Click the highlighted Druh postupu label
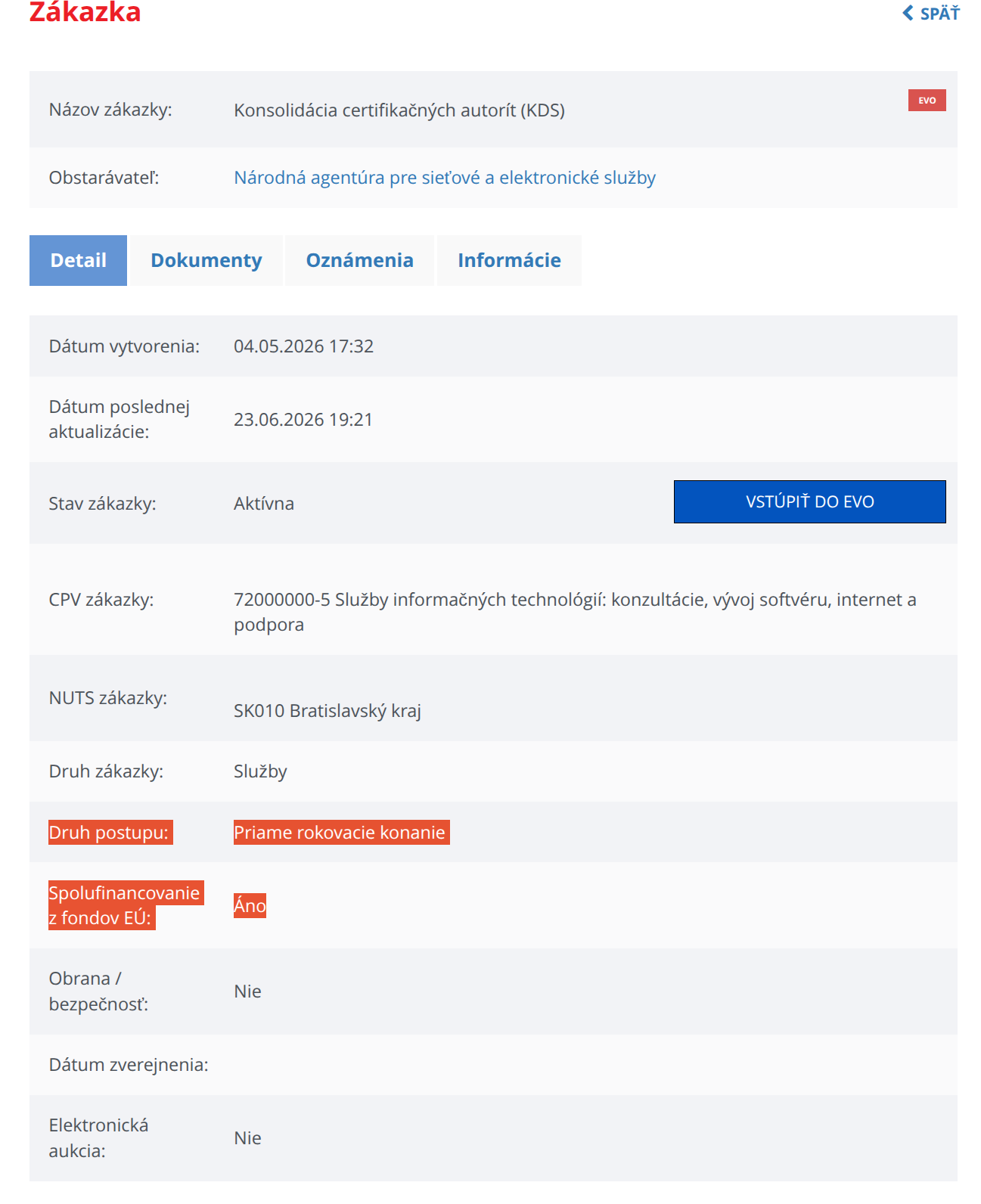The width and height of the screenshot is (981, 1204). coord(110,833)
